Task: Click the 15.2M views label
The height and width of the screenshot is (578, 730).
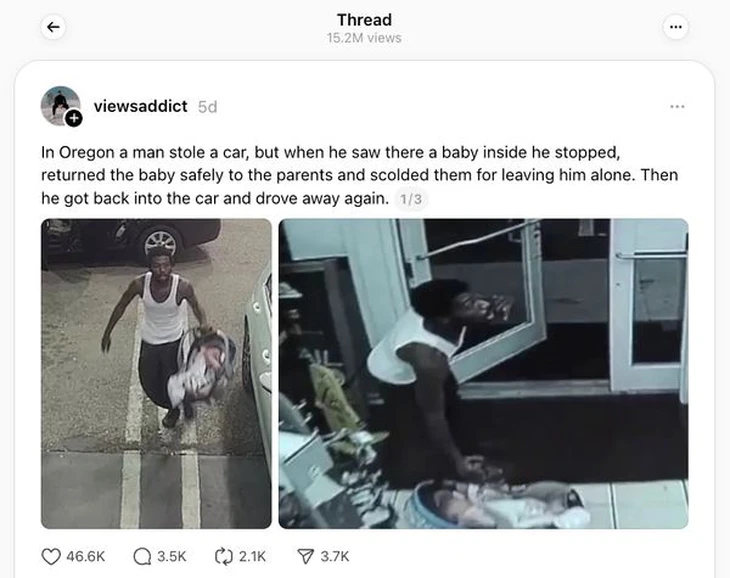Action: tap(364, 38)
